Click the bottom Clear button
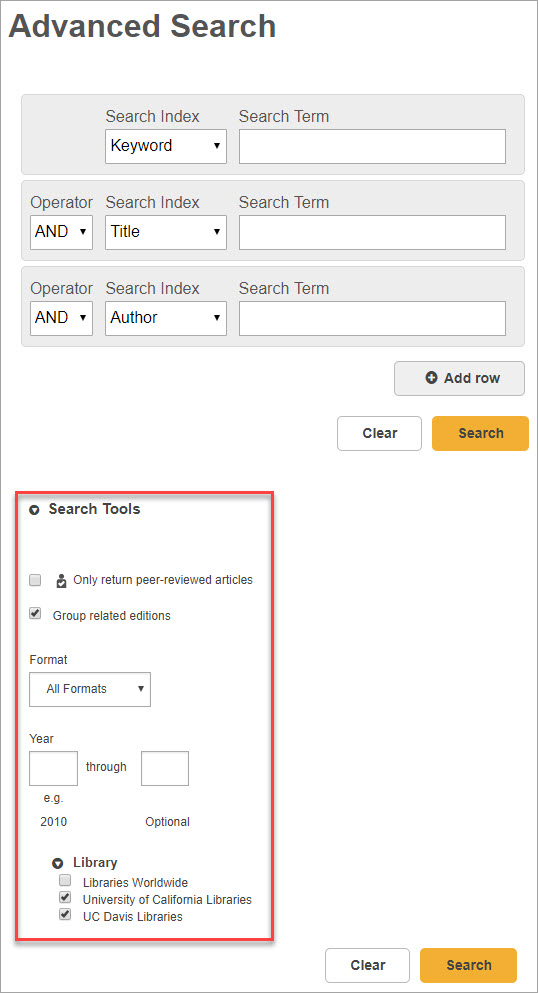The height and width of the screenshot is (993, 538). [367, 965]
